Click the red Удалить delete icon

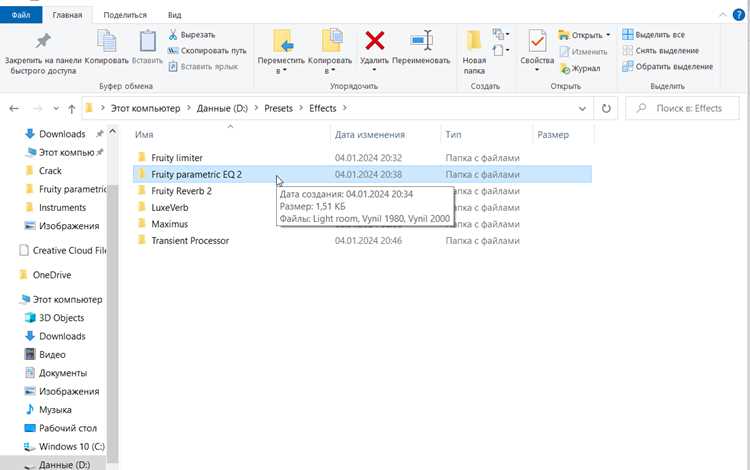(375, 40)
